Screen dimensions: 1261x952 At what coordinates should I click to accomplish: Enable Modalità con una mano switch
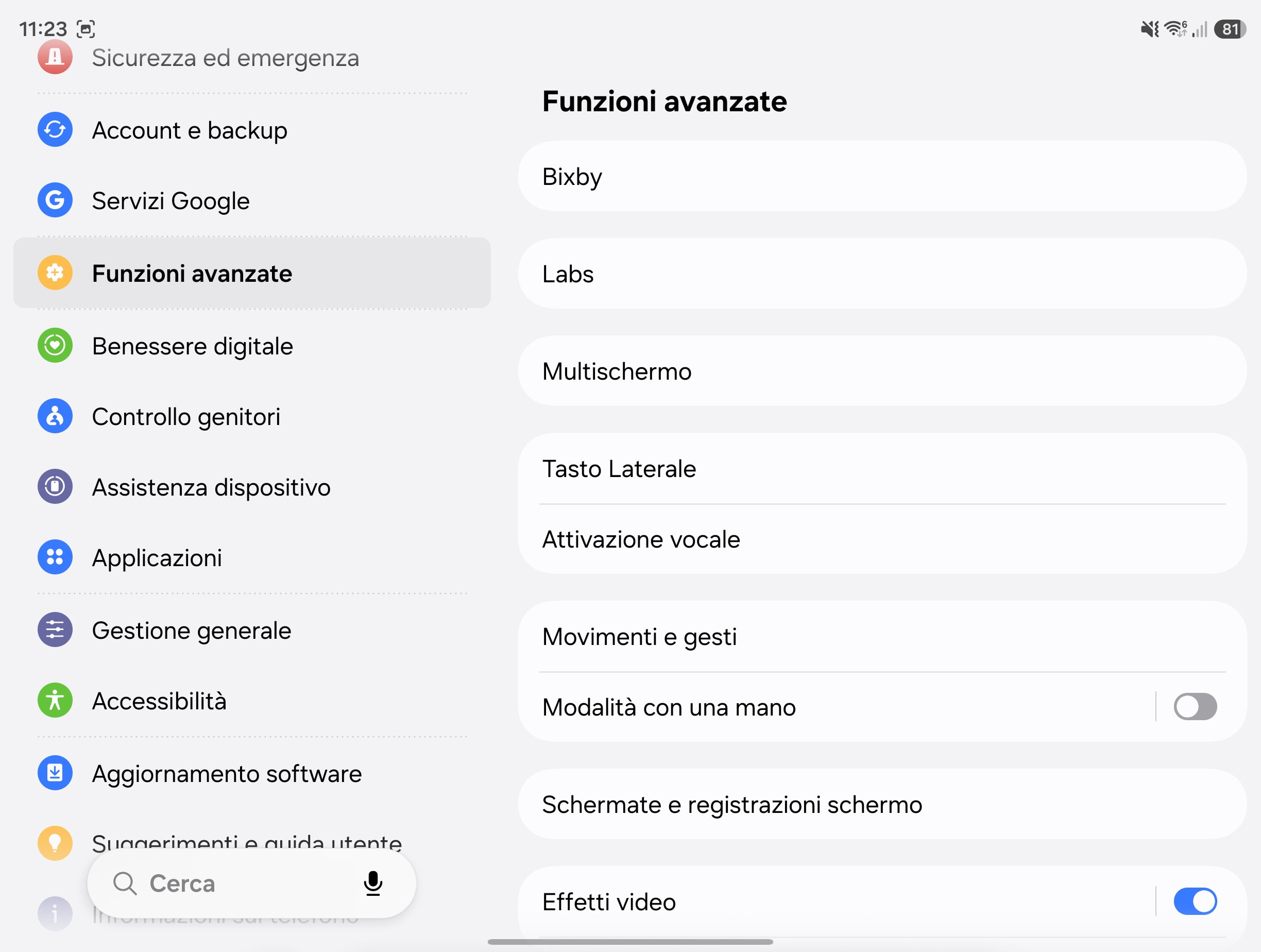tap(1195, 707)
